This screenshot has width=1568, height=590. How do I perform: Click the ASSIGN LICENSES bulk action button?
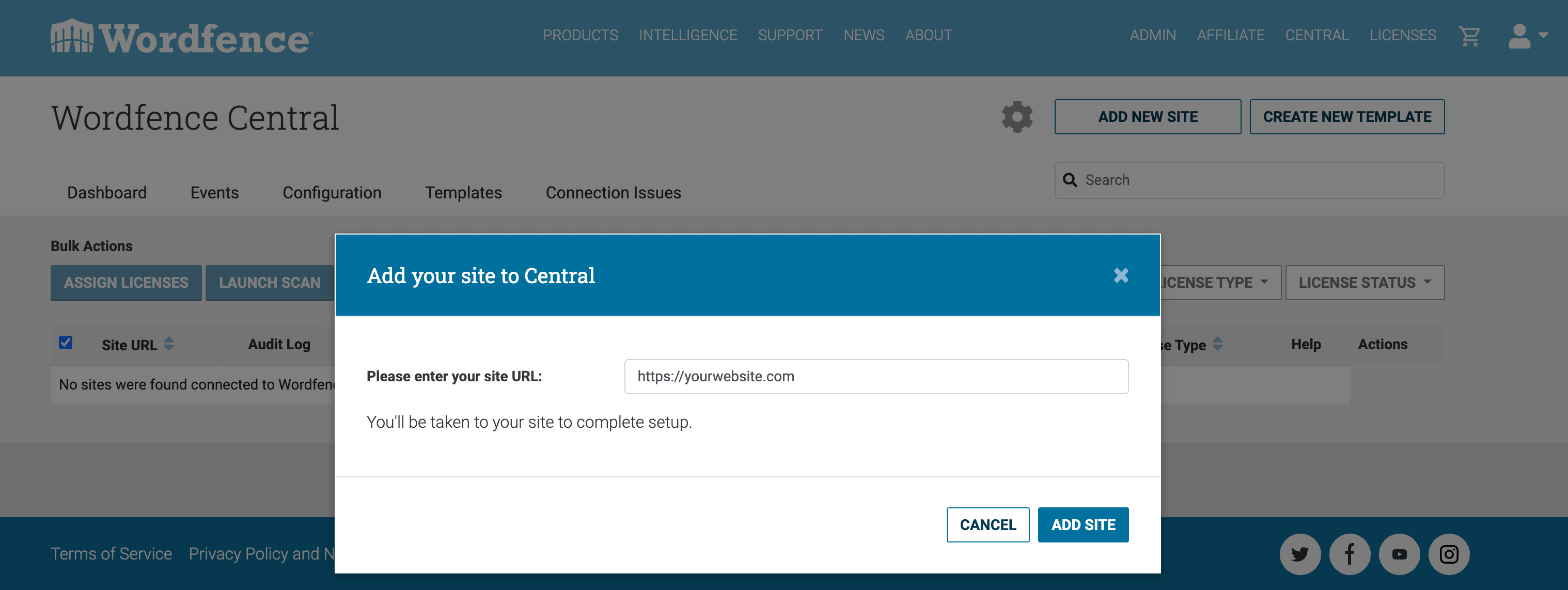click(126, 282)
